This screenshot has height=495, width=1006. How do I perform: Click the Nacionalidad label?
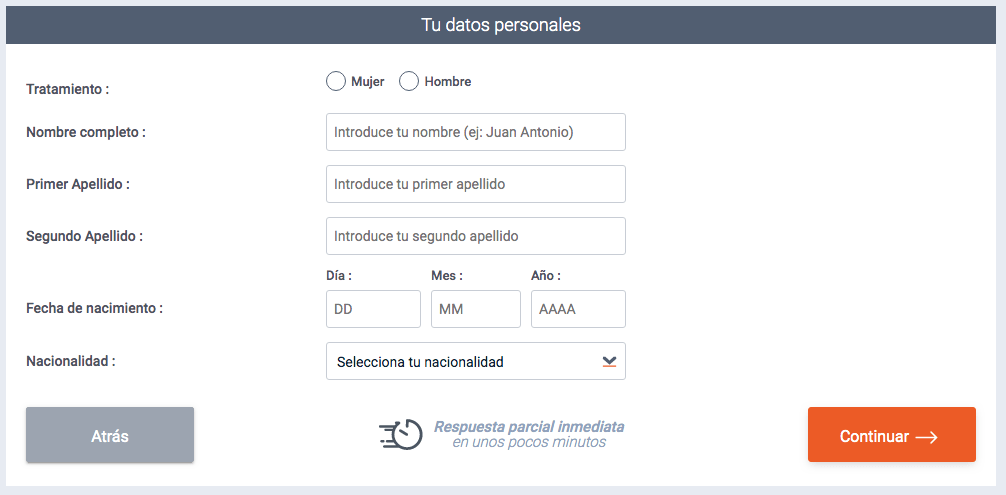coord(71,360)
